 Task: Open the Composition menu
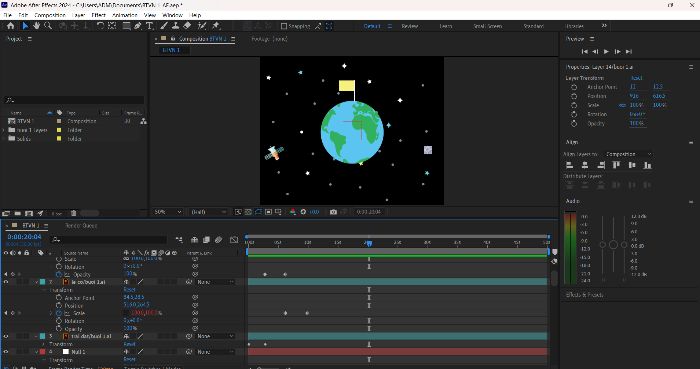[50, 15]
